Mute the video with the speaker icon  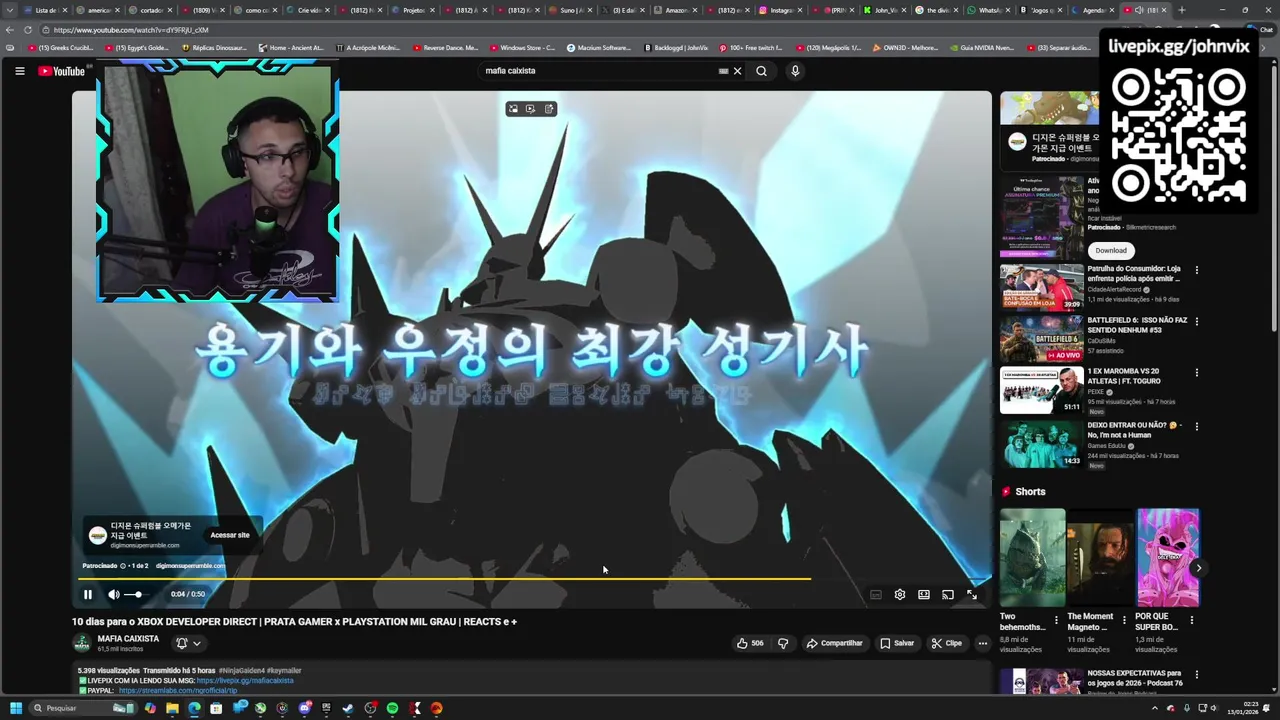tap(113, 594)
